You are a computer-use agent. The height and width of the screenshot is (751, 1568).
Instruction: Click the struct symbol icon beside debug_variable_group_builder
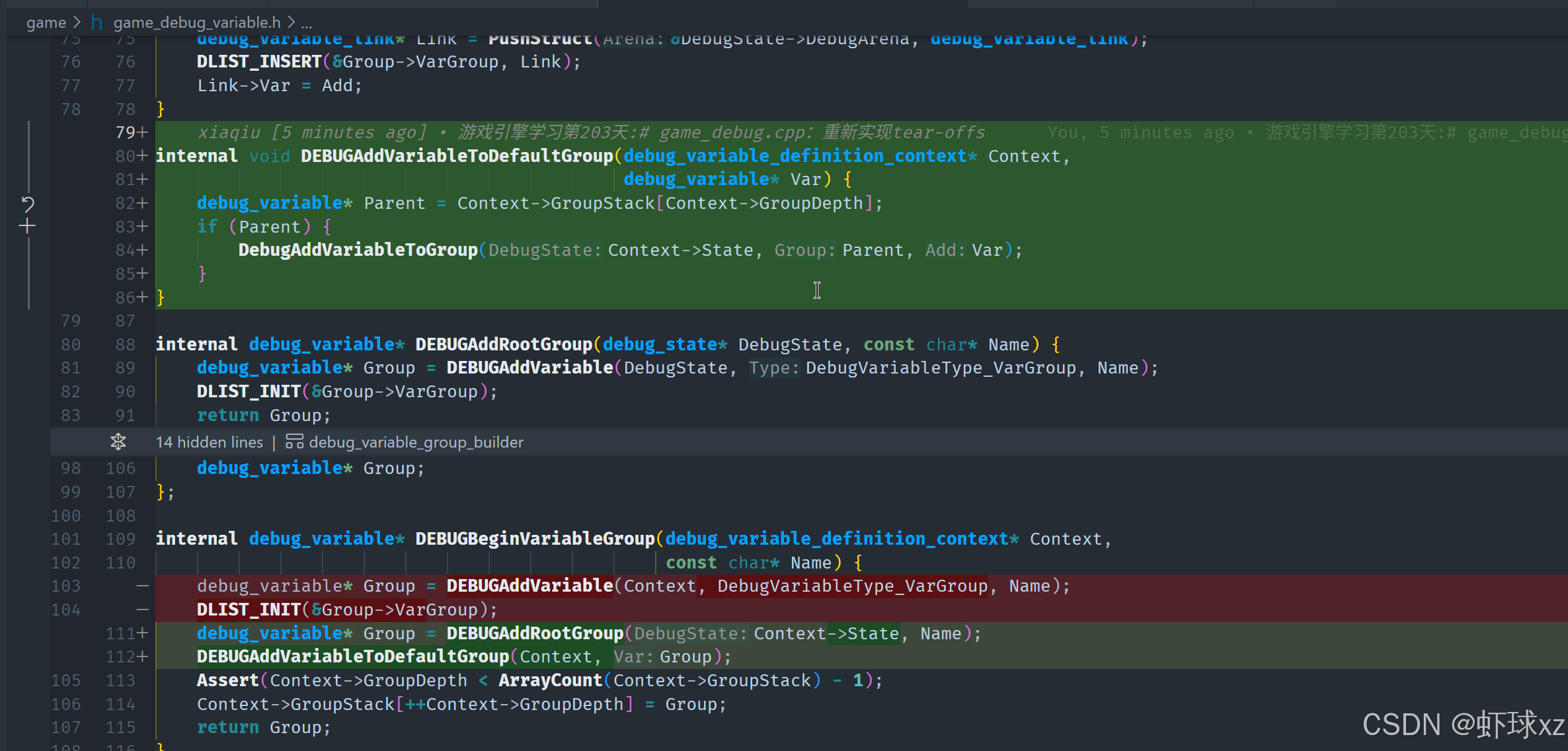(294, 442)
